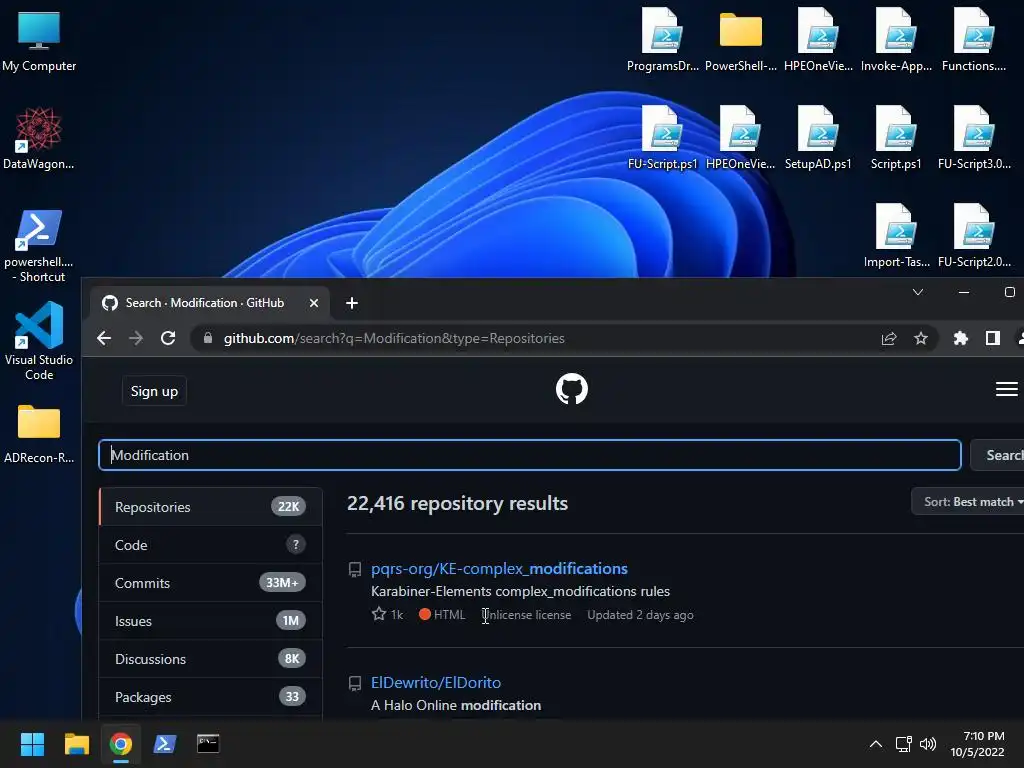
Task: Open Chrome extensions puzzle icon
Action: pyautogui.click(x=961, y=338)
